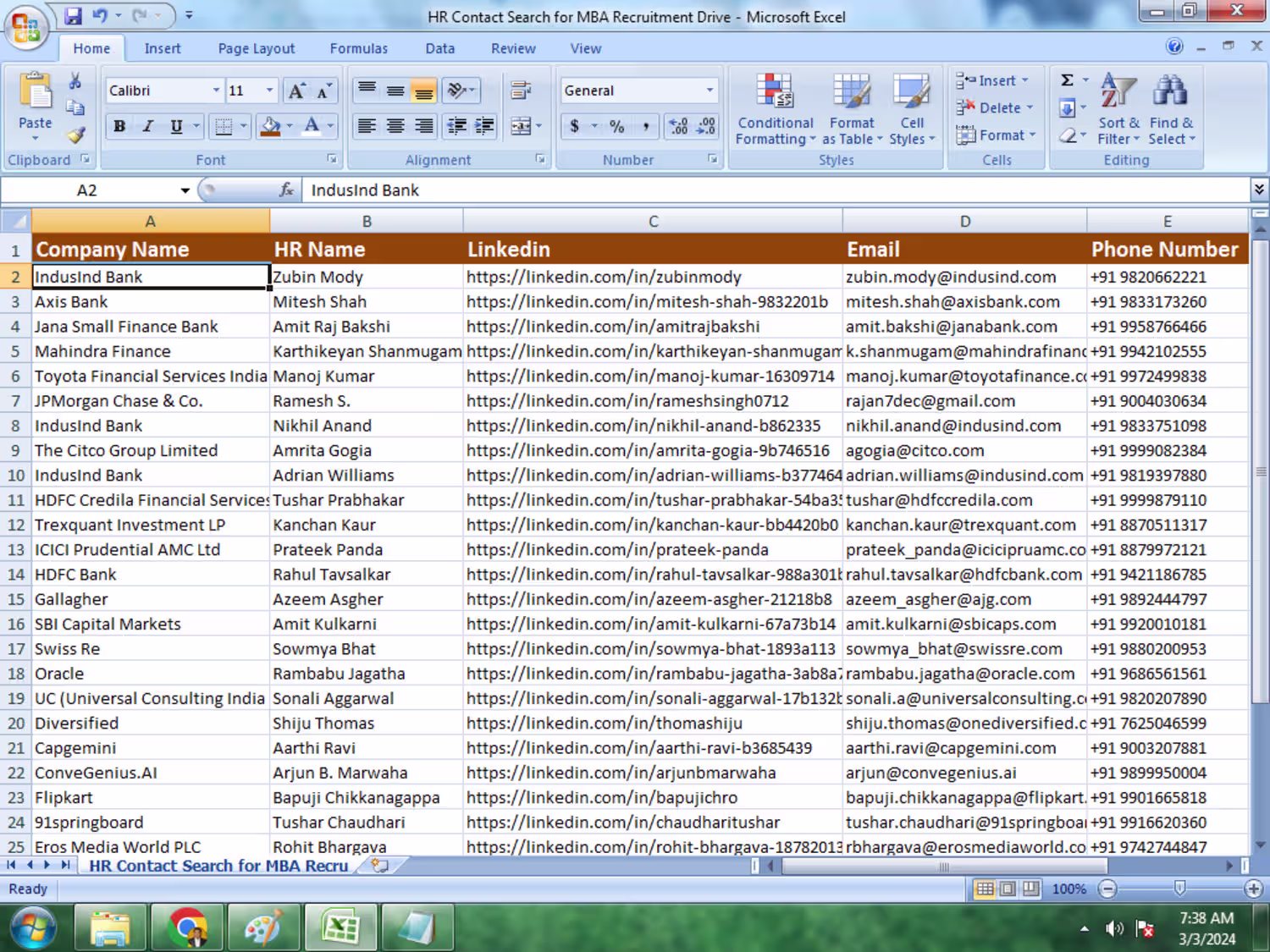Increase decimal places
The width and height of the screenshot is (1270, 952).
click(679, 127)
